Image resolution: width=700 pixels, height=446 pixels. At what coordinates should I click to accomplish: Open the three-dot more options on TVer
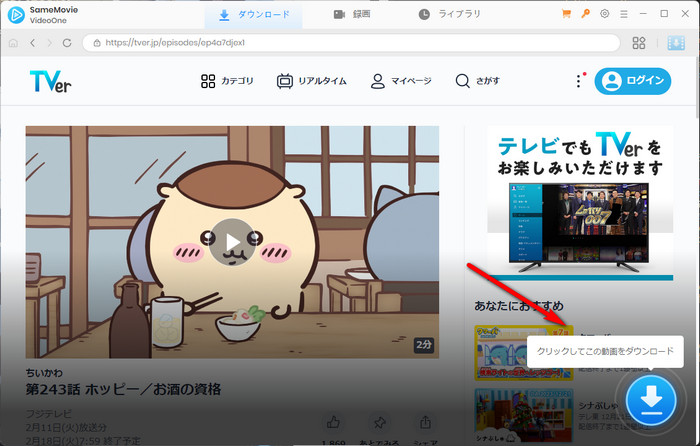579,81
